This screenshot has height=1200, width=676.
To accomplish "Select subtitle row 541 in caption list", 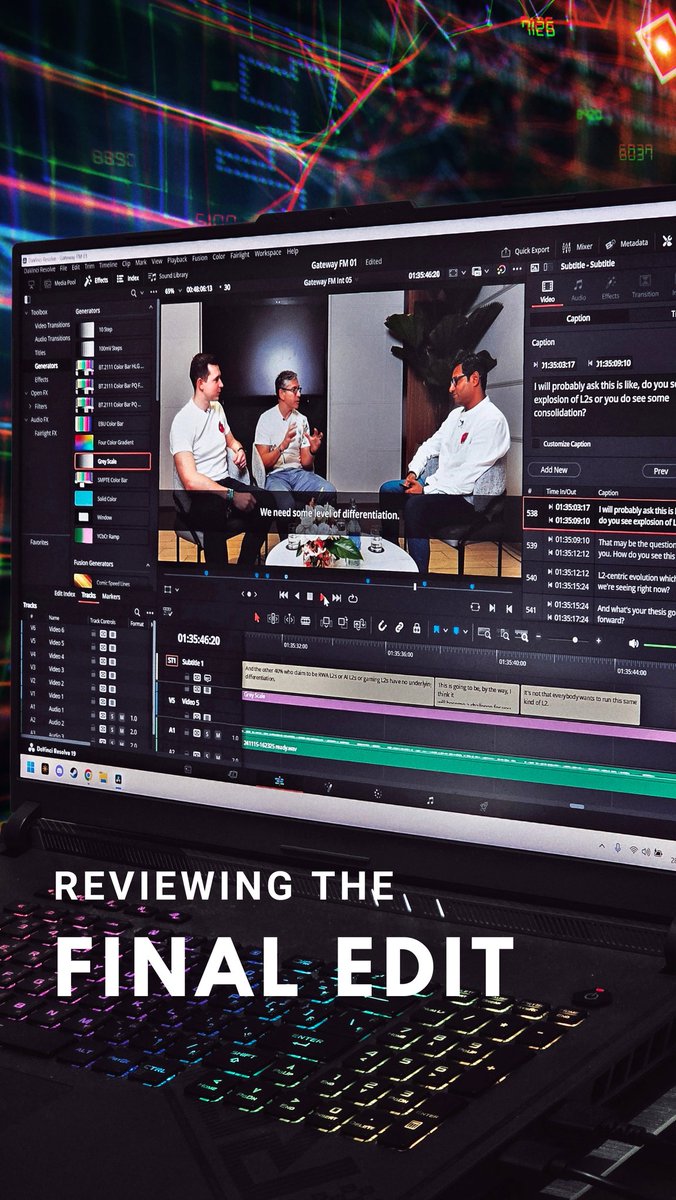I will point(600,613).
